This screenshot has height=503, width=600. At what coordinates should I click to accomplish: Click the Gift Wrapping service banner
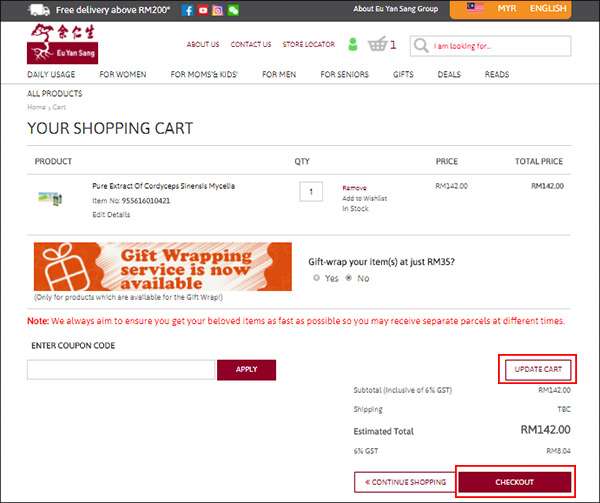pos(163,267)
